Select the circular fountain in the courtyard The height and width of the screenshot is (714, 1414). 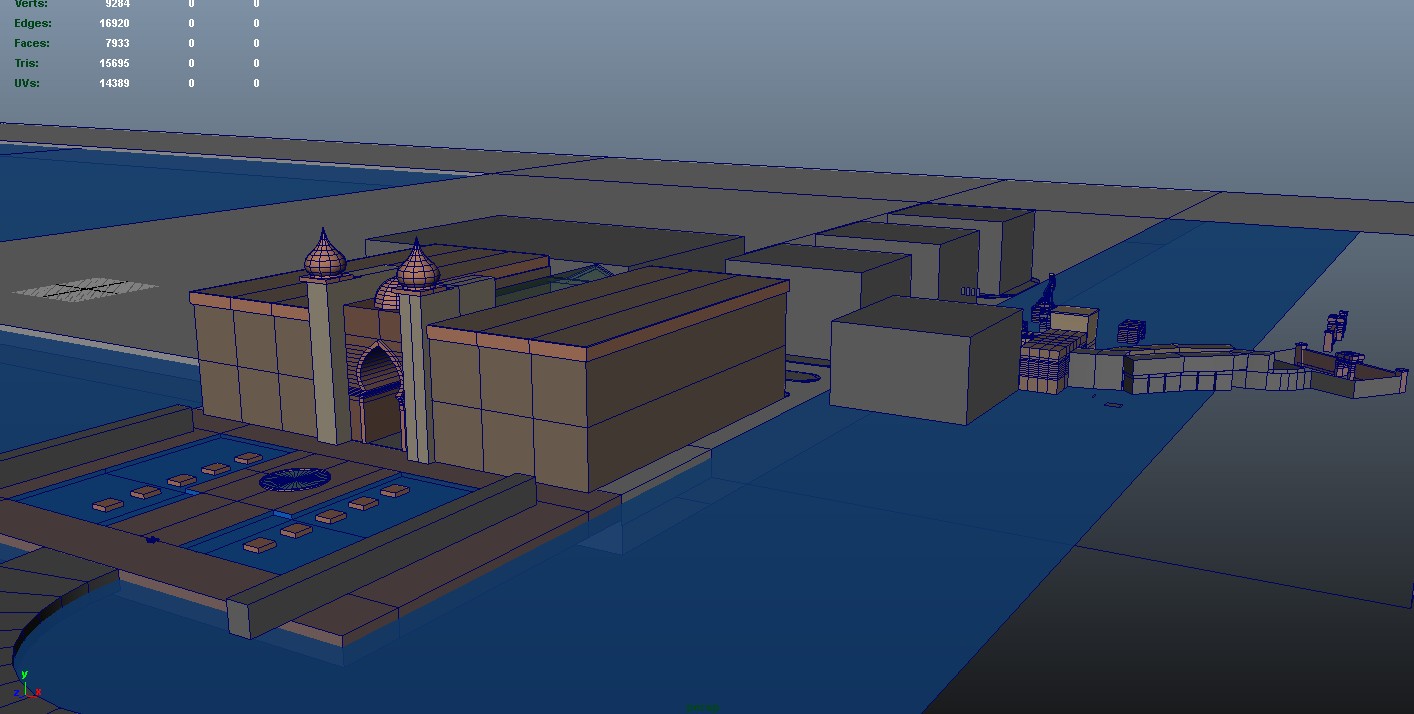[296, 479]
